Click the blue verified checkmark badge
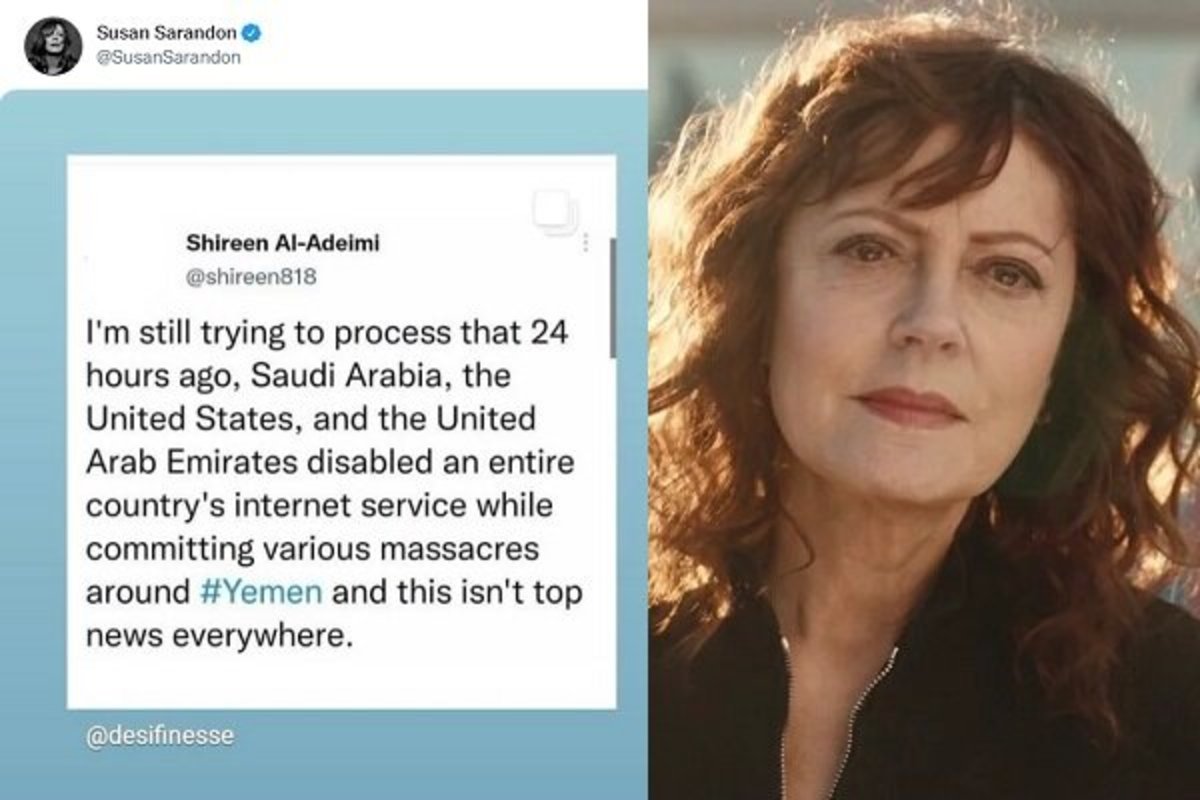Image resolution: width=1200 pixels, height=800 pixels. click(x=255, y=33)
